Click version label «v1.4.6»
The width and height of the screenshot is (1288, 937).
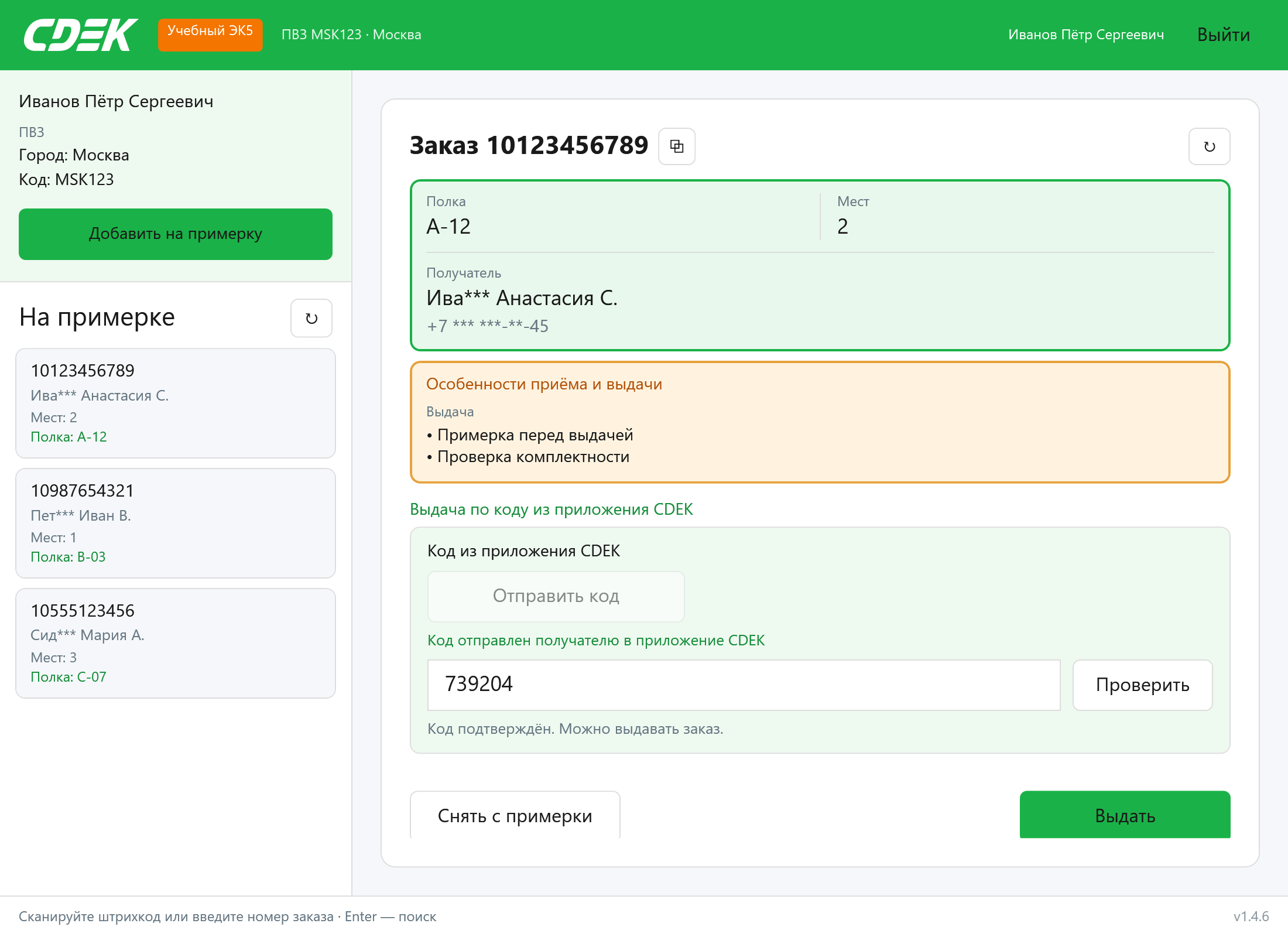(1251, 917)
